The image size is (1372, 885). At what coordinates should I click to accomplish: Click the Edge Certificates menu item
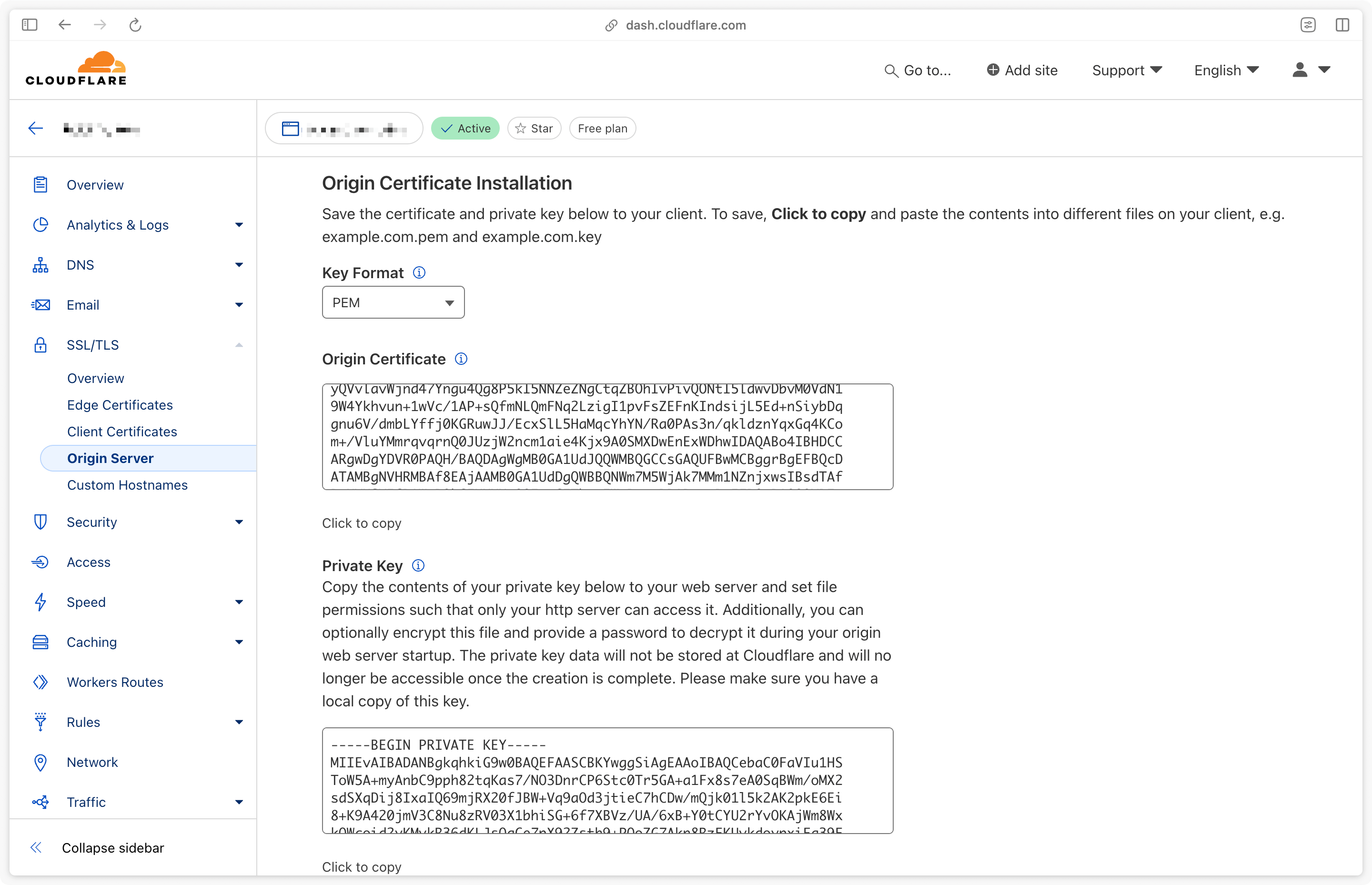click(x=119, y=405)
